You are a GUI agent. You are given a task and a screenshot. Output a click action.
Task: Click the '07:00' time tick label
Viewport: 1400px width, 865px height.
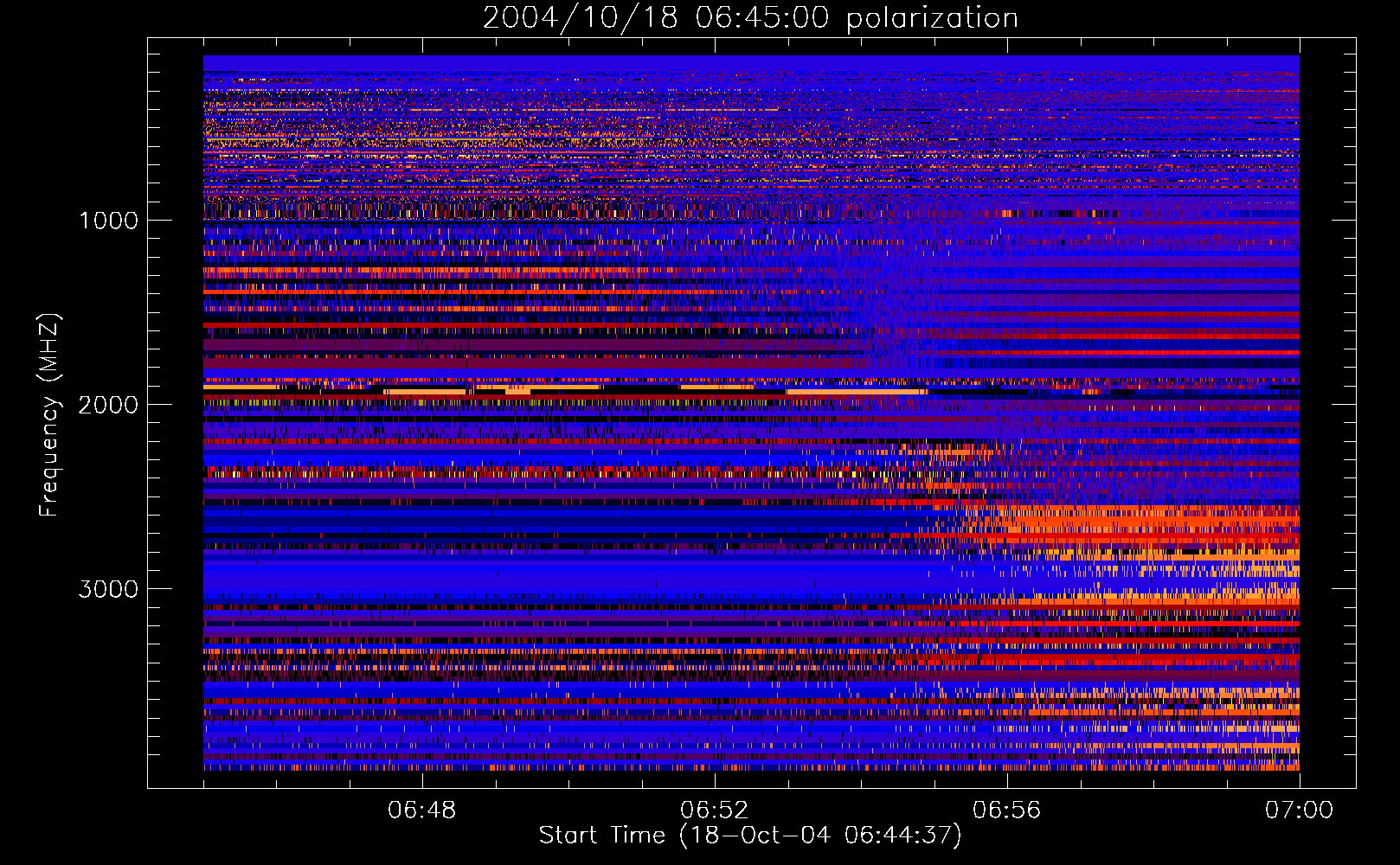[1299, 811]
